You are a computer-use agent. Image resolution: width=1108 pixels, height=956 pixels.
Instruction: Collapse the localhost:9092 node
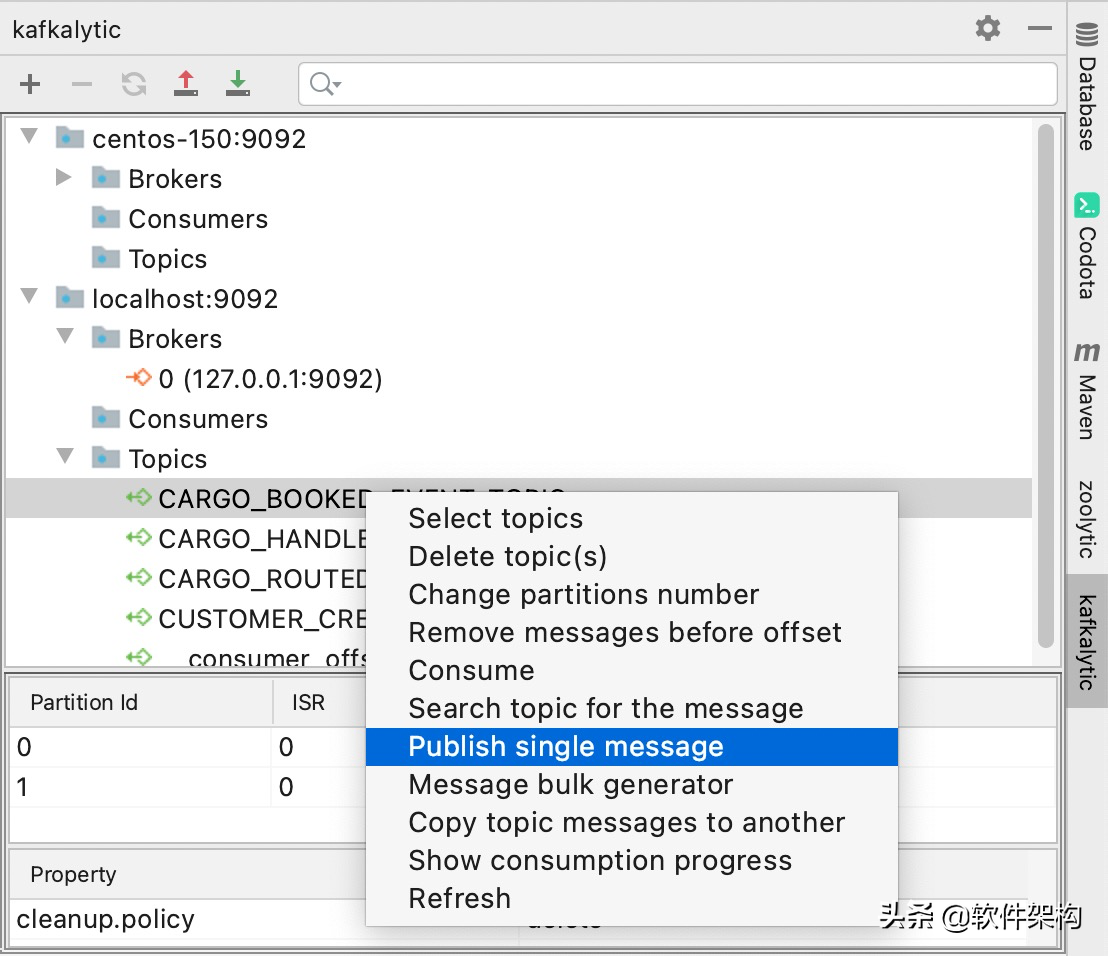[29, 296]
